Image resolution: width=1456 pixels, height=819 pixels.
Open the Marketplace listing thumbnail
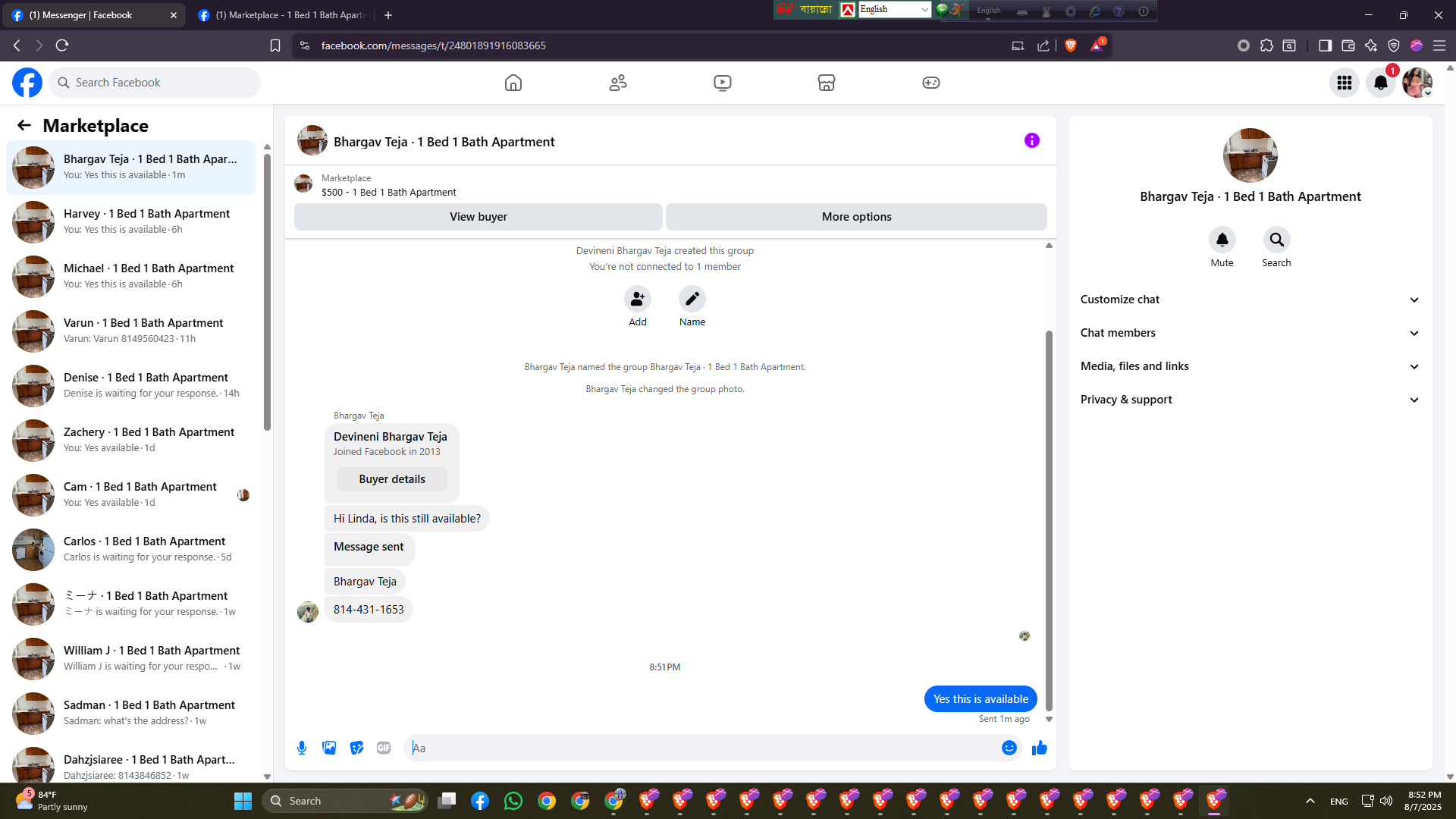click(303, 184)
